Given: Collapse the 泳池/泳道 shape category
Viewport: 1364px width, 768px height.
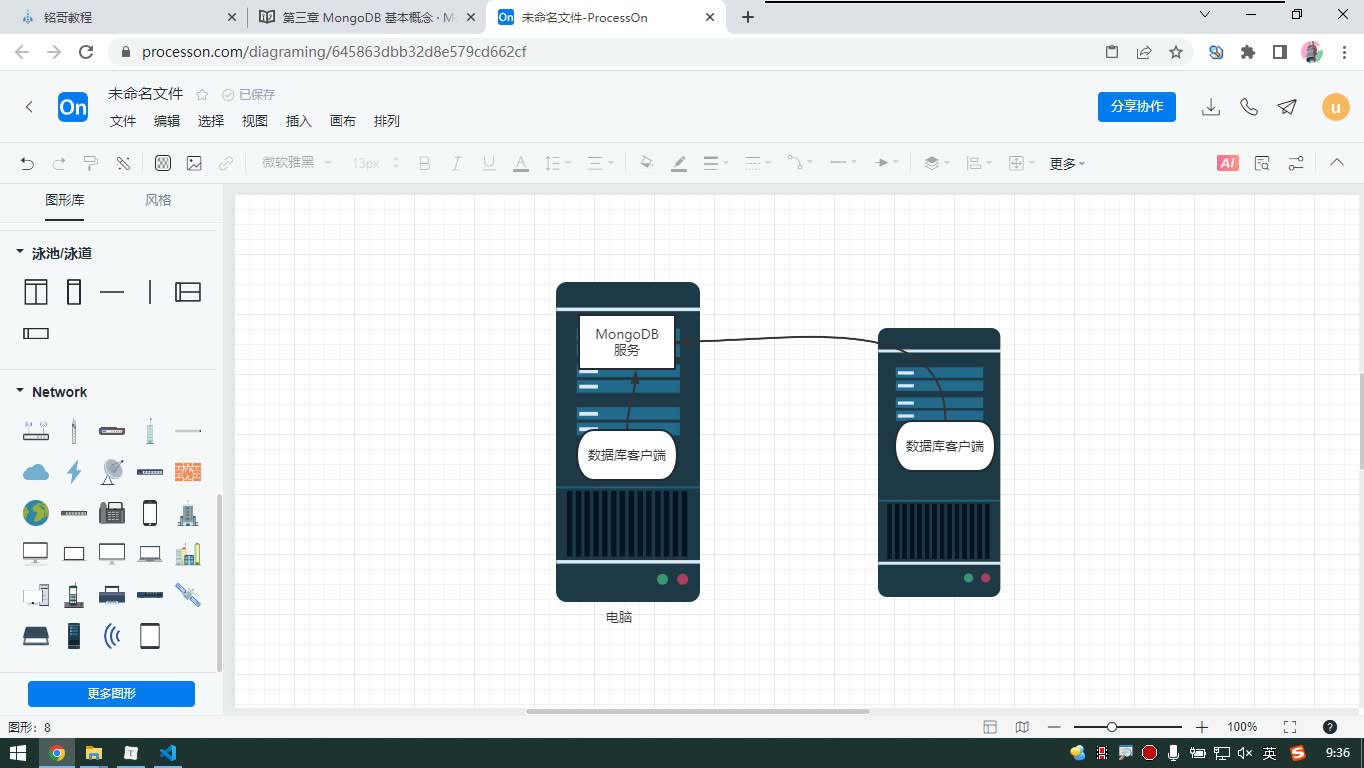Looking at the screenshot, I should (19, 253).
